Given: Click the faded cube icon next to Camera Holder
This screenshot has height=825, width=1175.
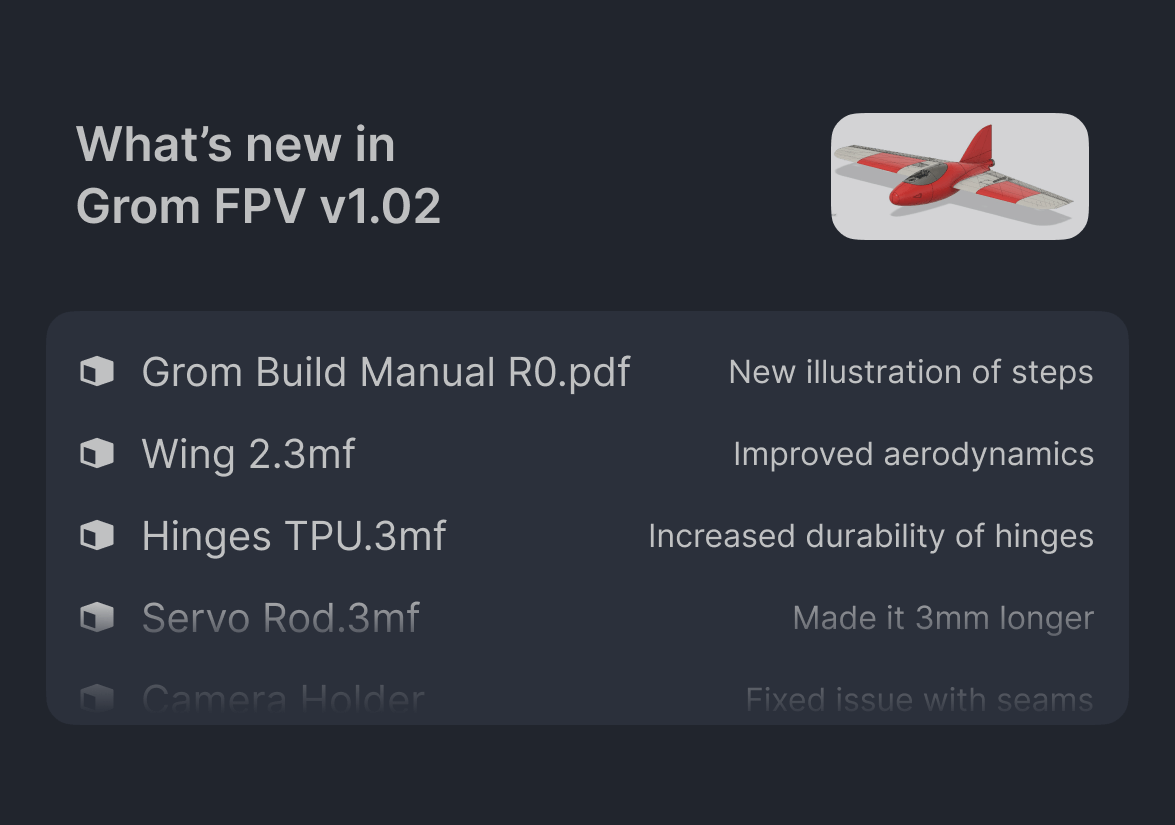Looking at the screenshot, I should 97,699.
